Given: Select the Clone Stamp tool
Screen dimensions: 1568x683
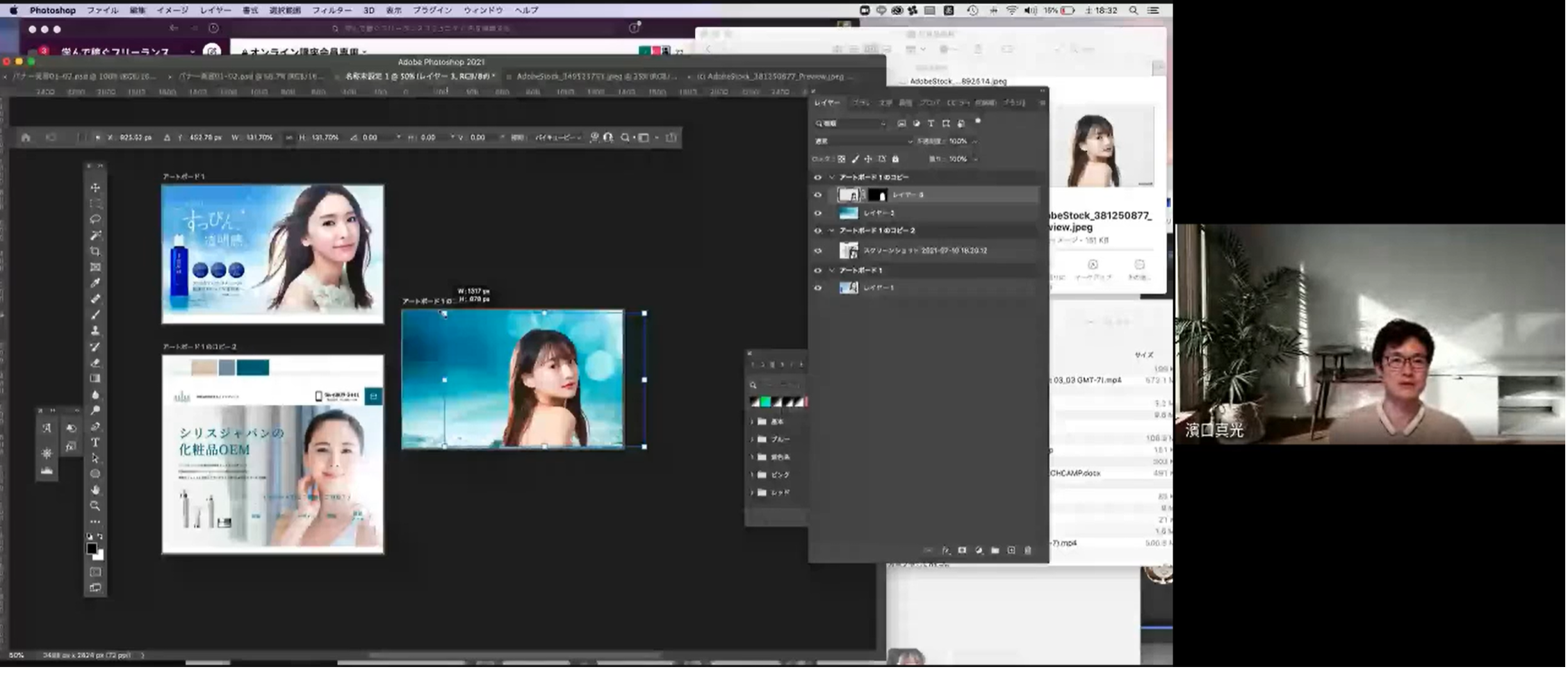Looking at the screenshot, I should [95, 331].
